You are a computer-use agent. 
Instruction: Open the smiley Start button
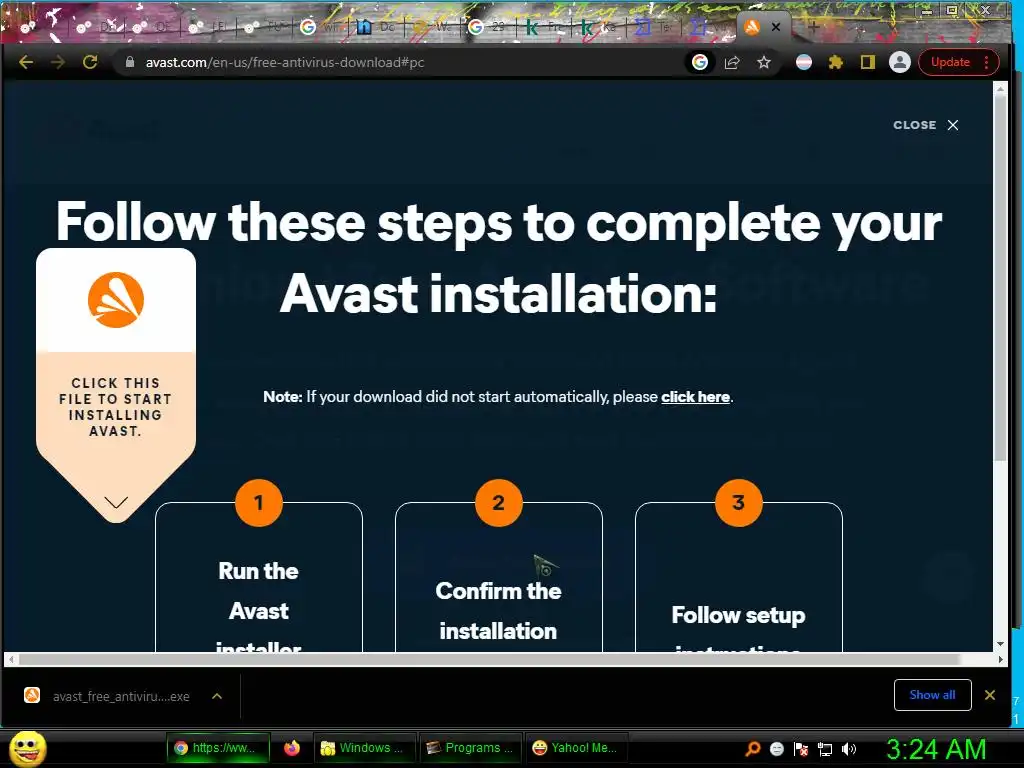tap(27, 748)
